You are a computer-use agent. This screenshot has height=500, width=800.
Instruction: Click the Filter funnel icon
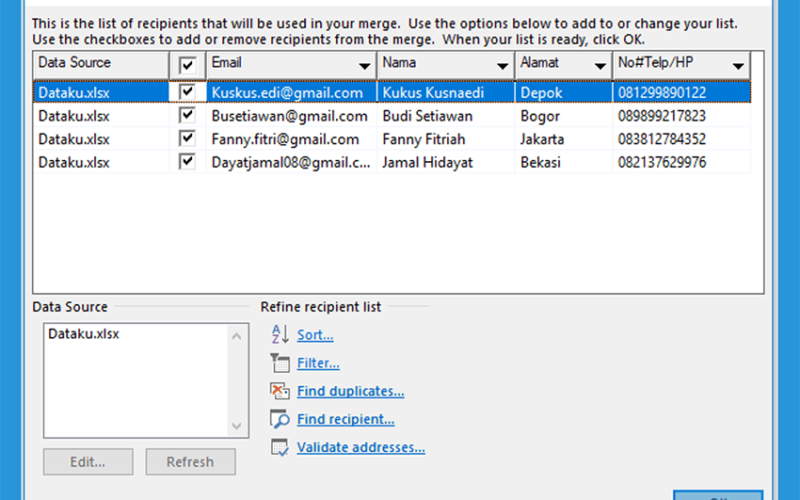pyautogui.click(x=280, y=363)
